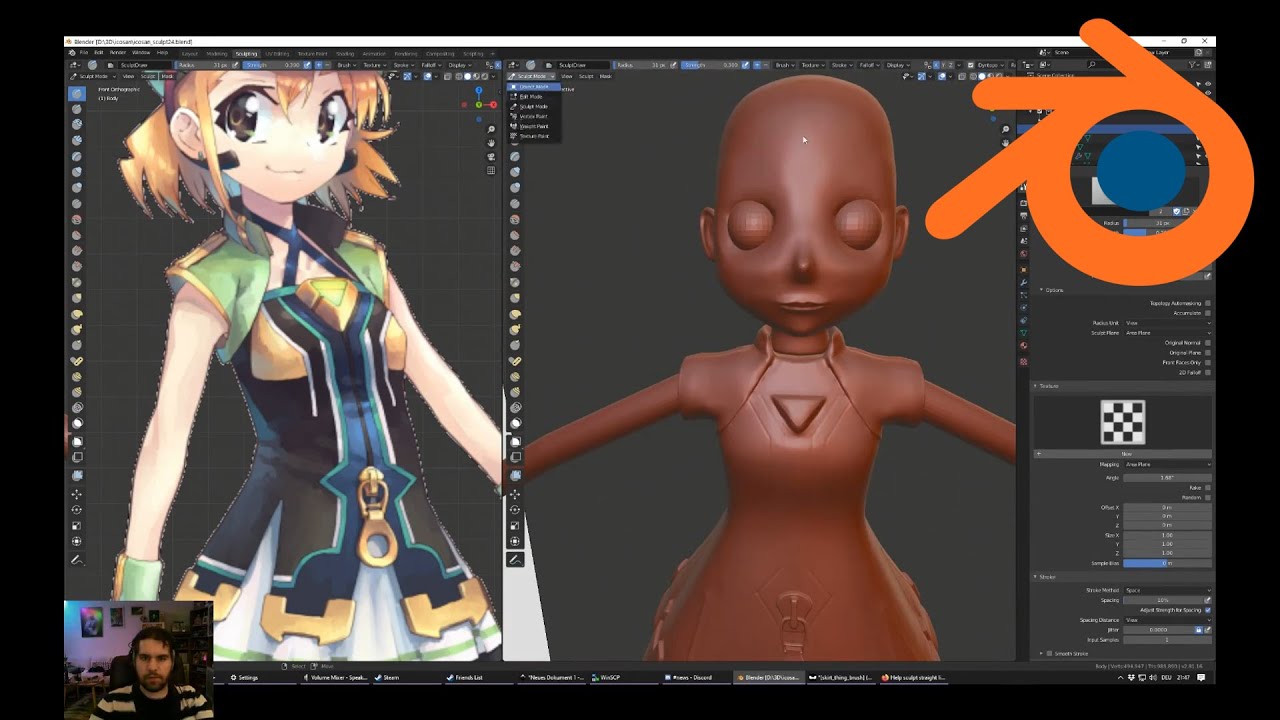Screen dimensions: 1280x720
Task: Enable Original Plane checkbox
Action: click(1208, 353)
